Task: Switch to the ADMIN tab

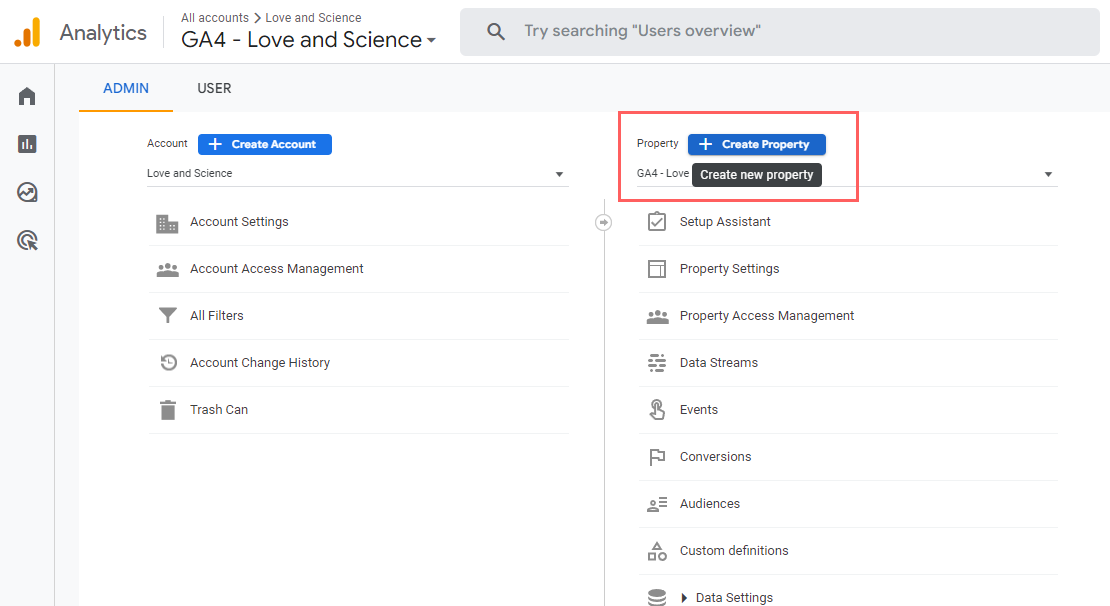Action: pos(126,88)
